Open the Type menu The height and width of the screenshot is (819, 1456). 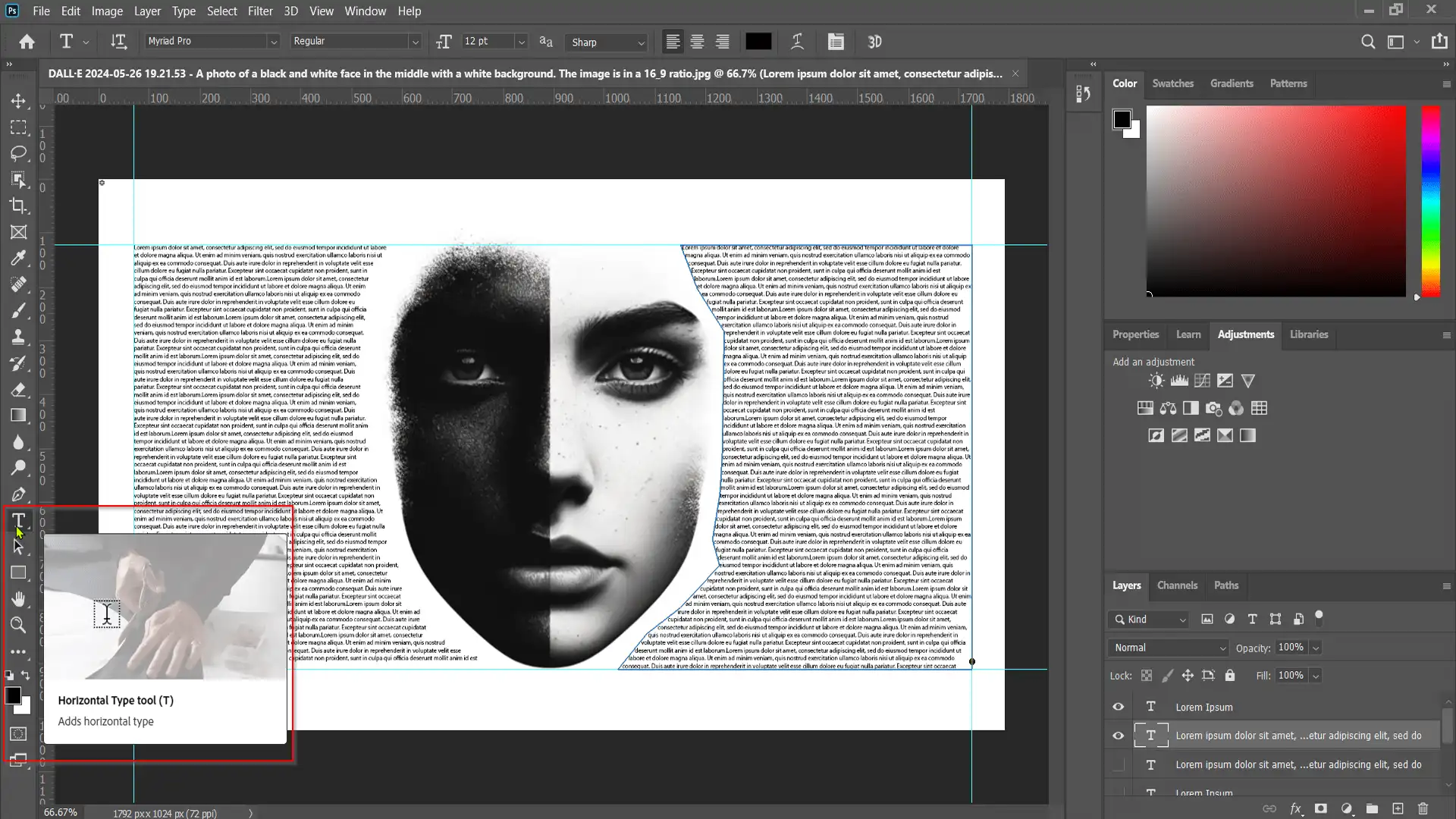[184, 11]
